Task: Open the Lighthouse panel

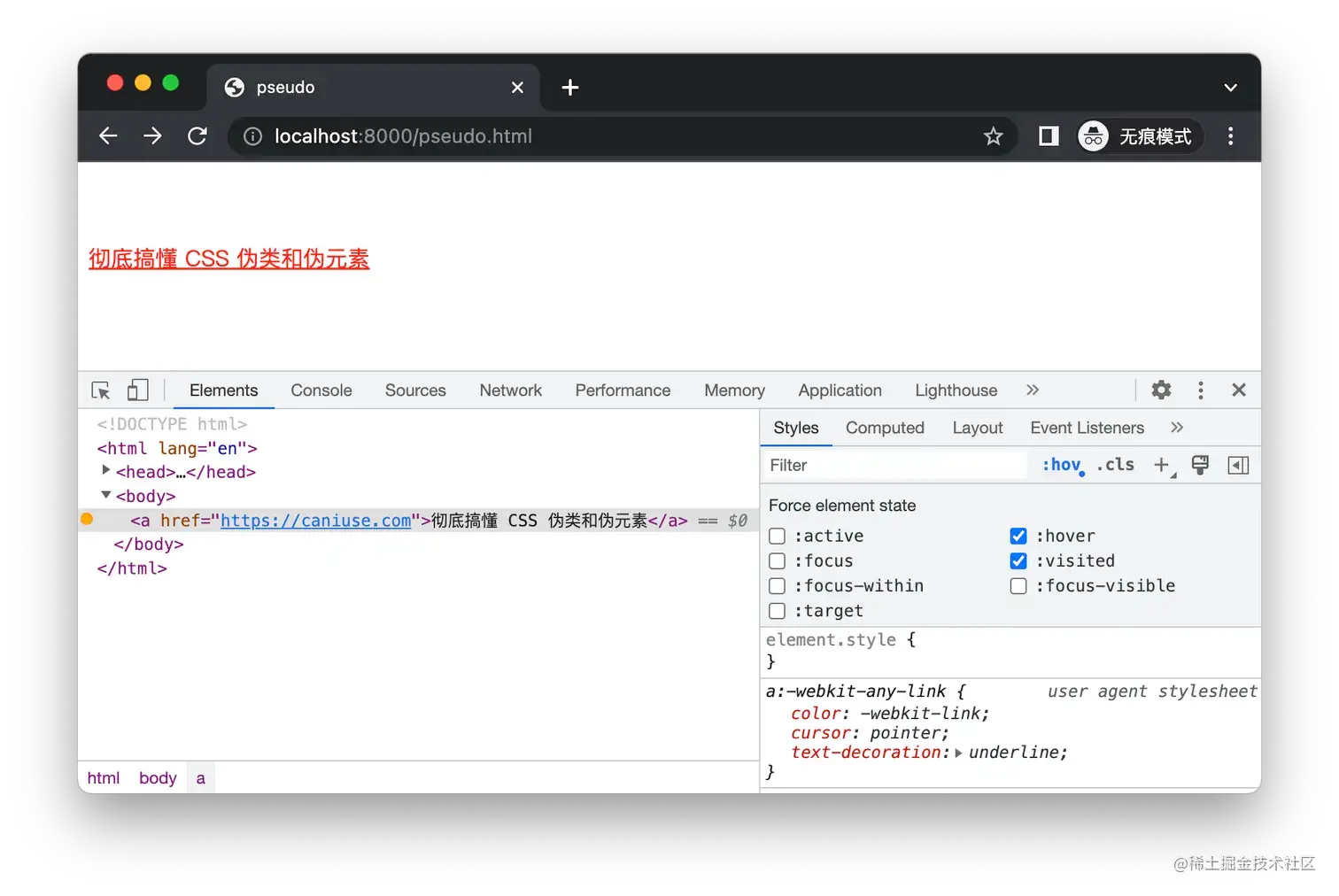Action: point(956,390)
